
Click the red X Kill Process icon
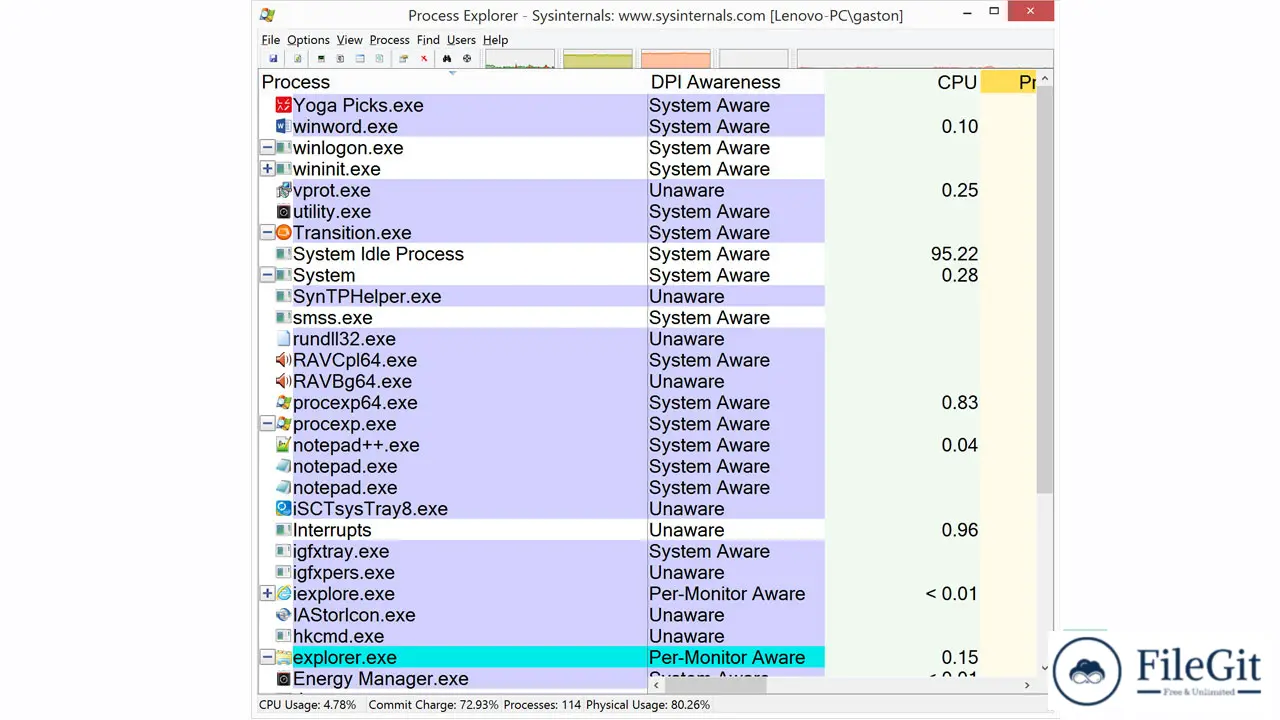(x=424, y=59)
